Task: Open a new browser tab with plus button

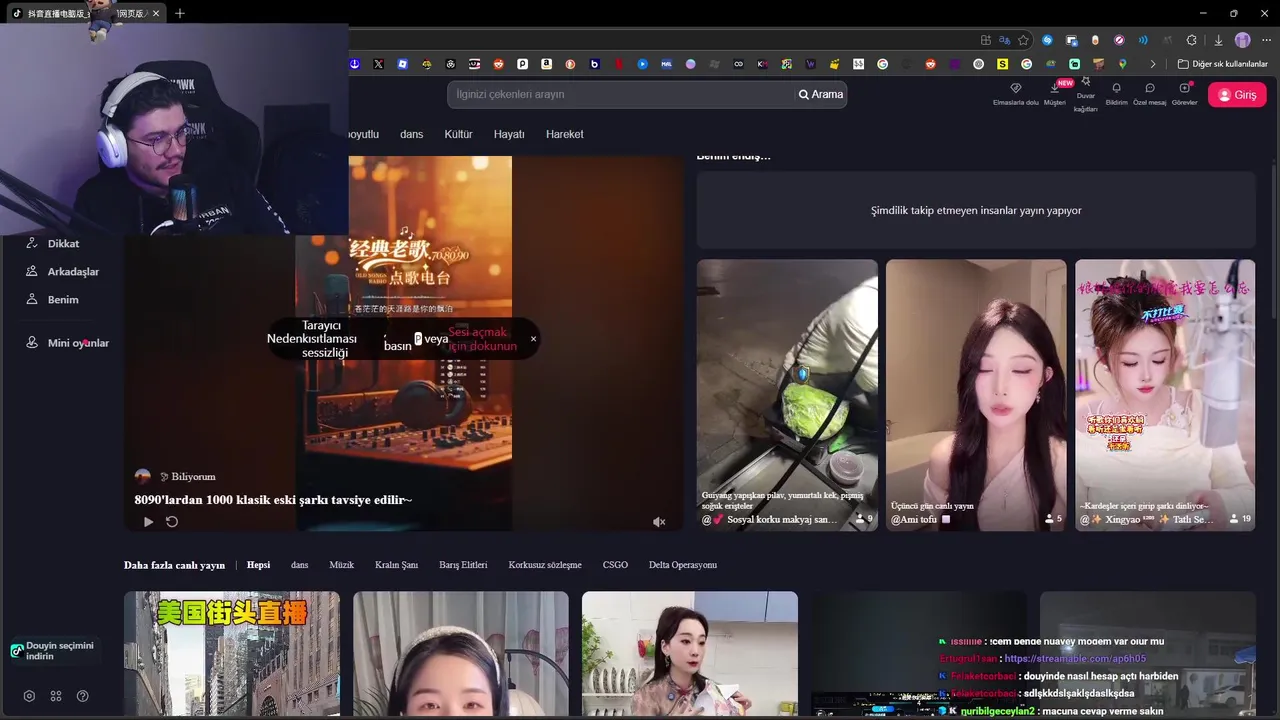Action: point(180,13)
